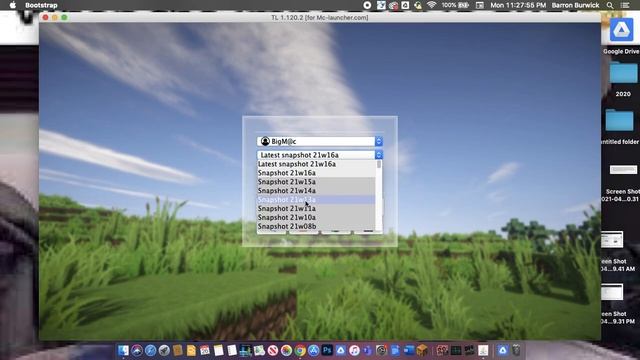
Task: Pick Snapshot 21w11a from the list
Action: pyautogui.click(x=316, y=209)
